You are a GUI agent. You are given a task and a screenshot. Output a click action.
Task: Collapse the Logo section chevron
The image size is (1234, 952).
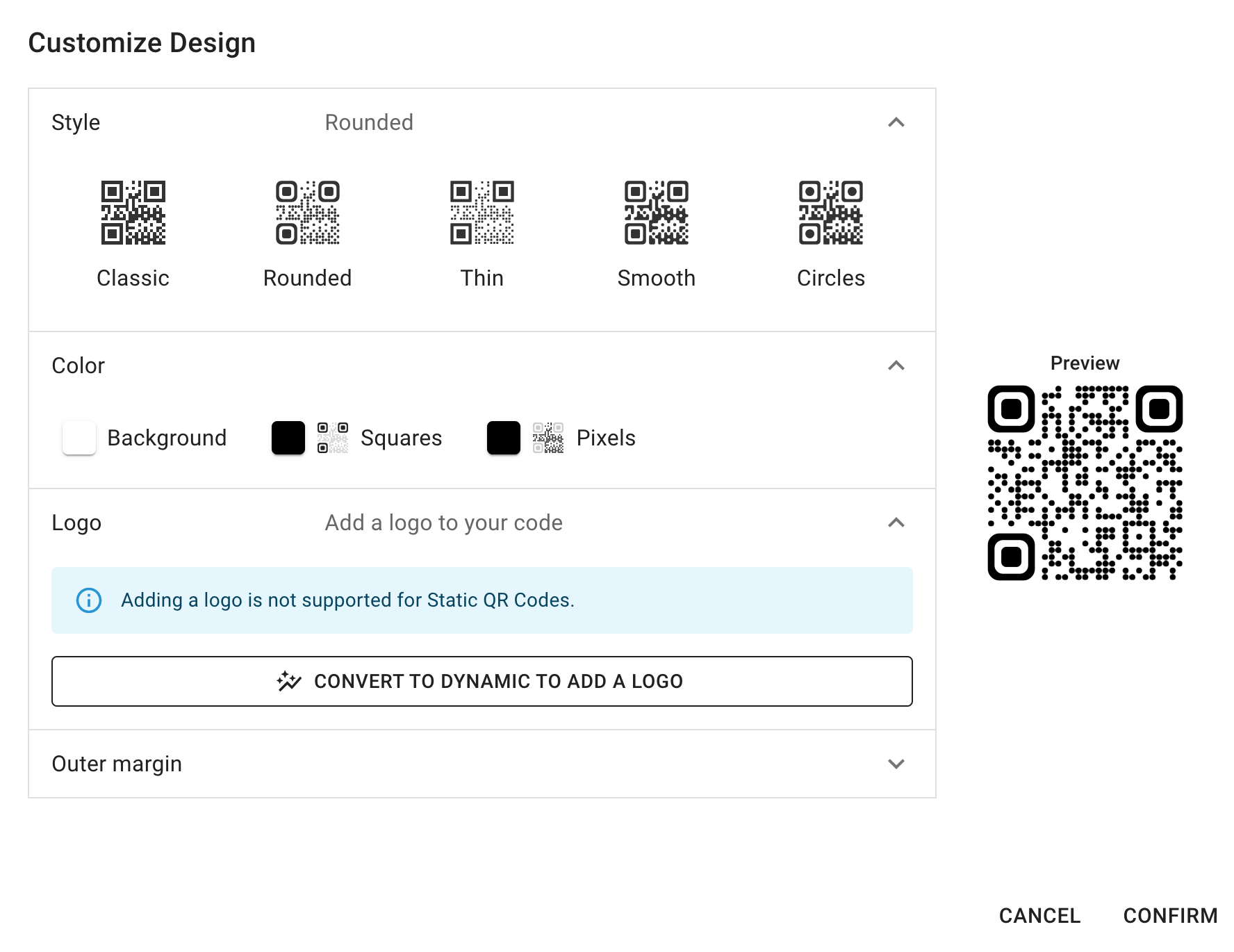pyautogui.click(x=896, y=523)
